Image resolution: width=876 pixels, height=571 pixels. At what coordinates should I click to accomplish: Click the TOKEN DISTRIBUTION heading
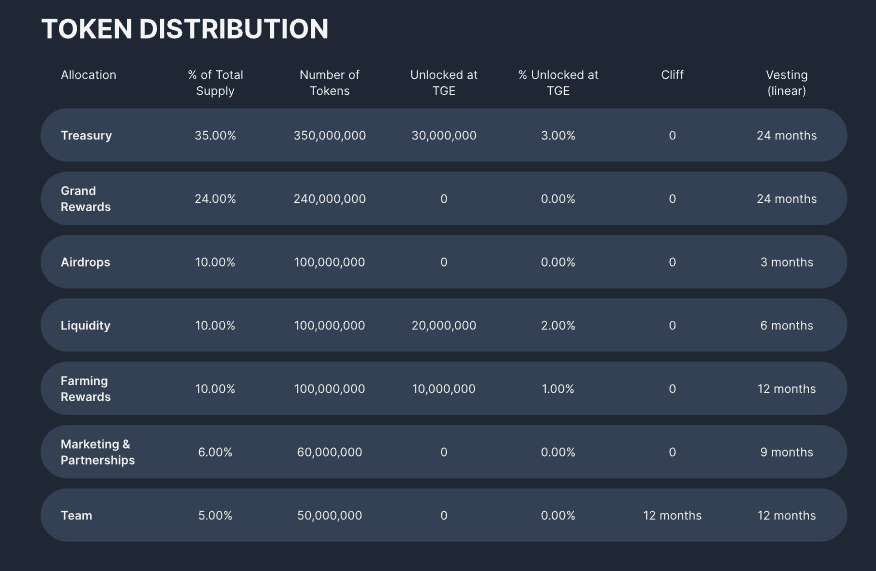[x=184, y=29]
